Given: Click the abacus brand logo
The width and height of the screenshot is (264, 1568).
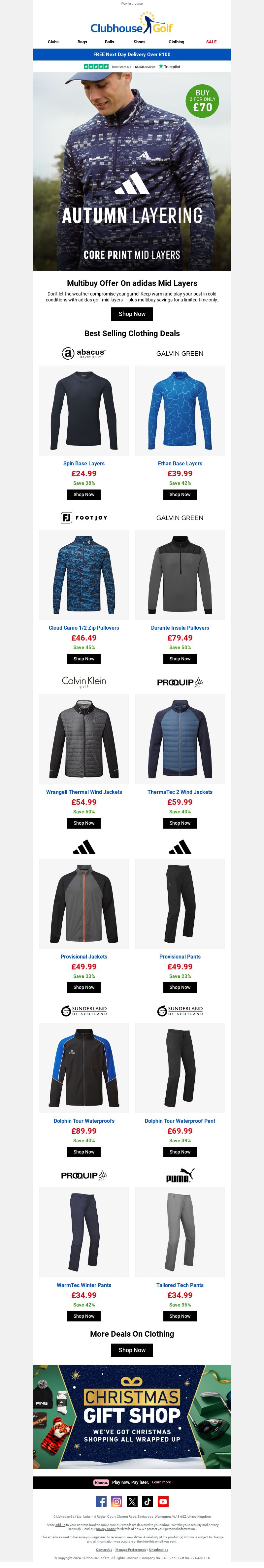Looking at the screenshot, I should [x=84, y=353].
